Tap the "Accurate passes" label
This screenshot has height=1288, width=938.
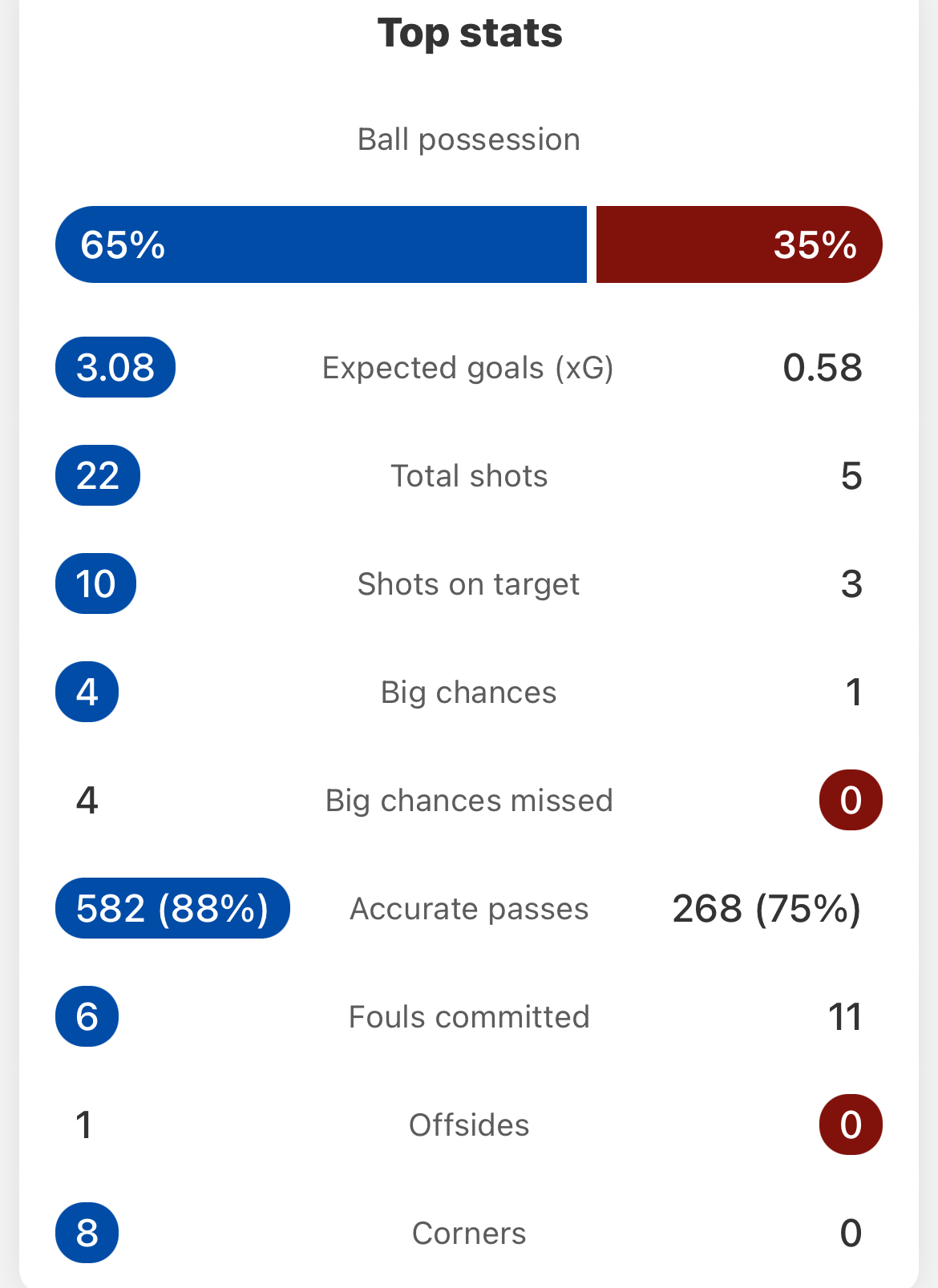point(469,909)
